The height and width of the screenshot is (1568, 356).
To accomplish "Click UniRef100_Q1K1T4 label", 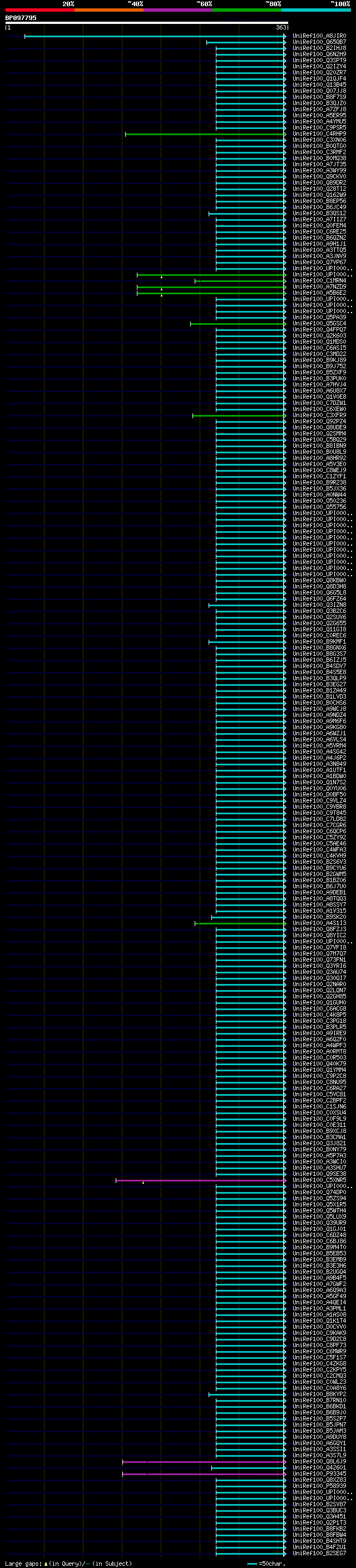I will (x=319, y=1321).
